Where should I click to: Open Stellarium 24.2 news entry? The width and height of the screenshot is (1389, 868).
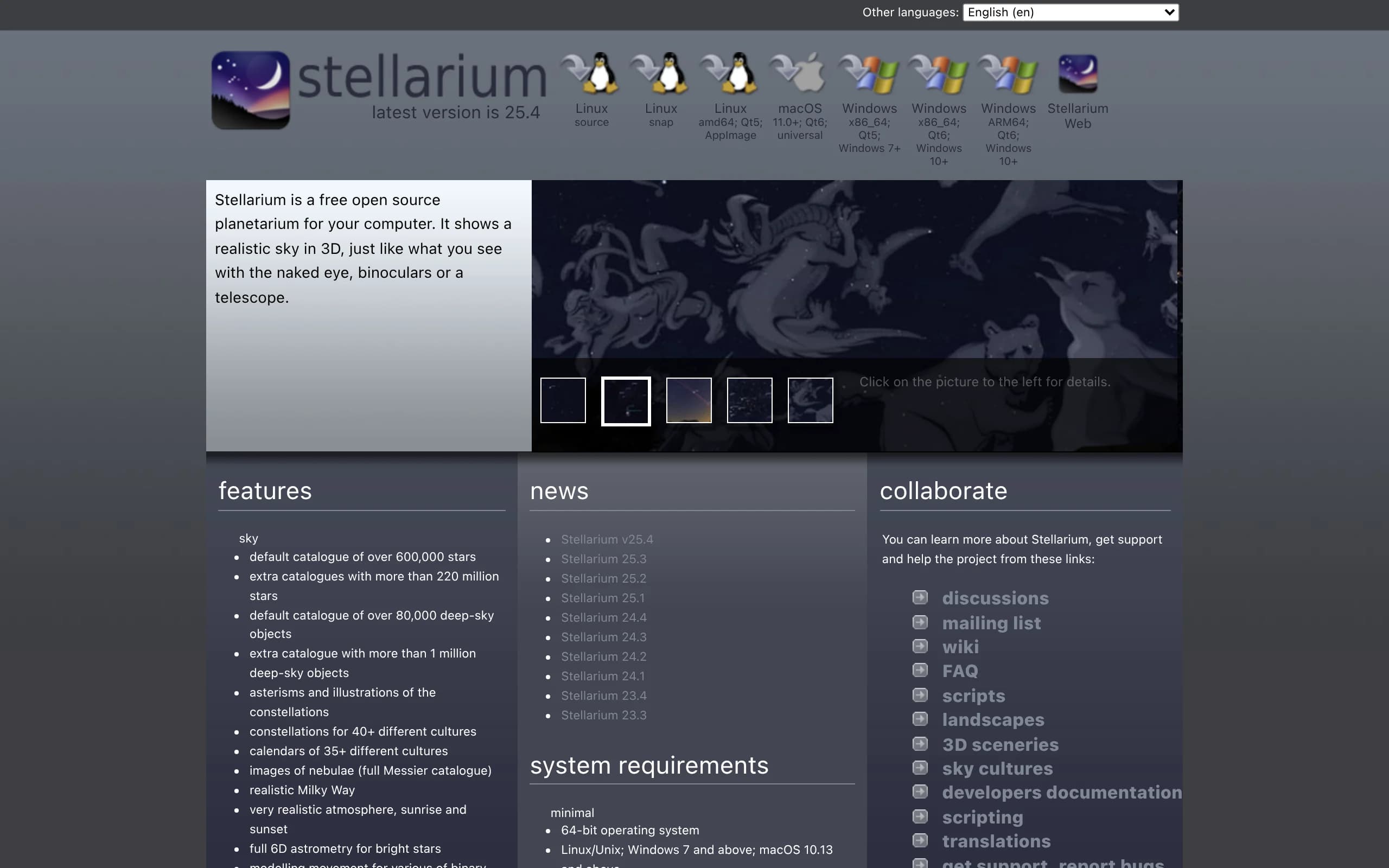click(604, 657)
